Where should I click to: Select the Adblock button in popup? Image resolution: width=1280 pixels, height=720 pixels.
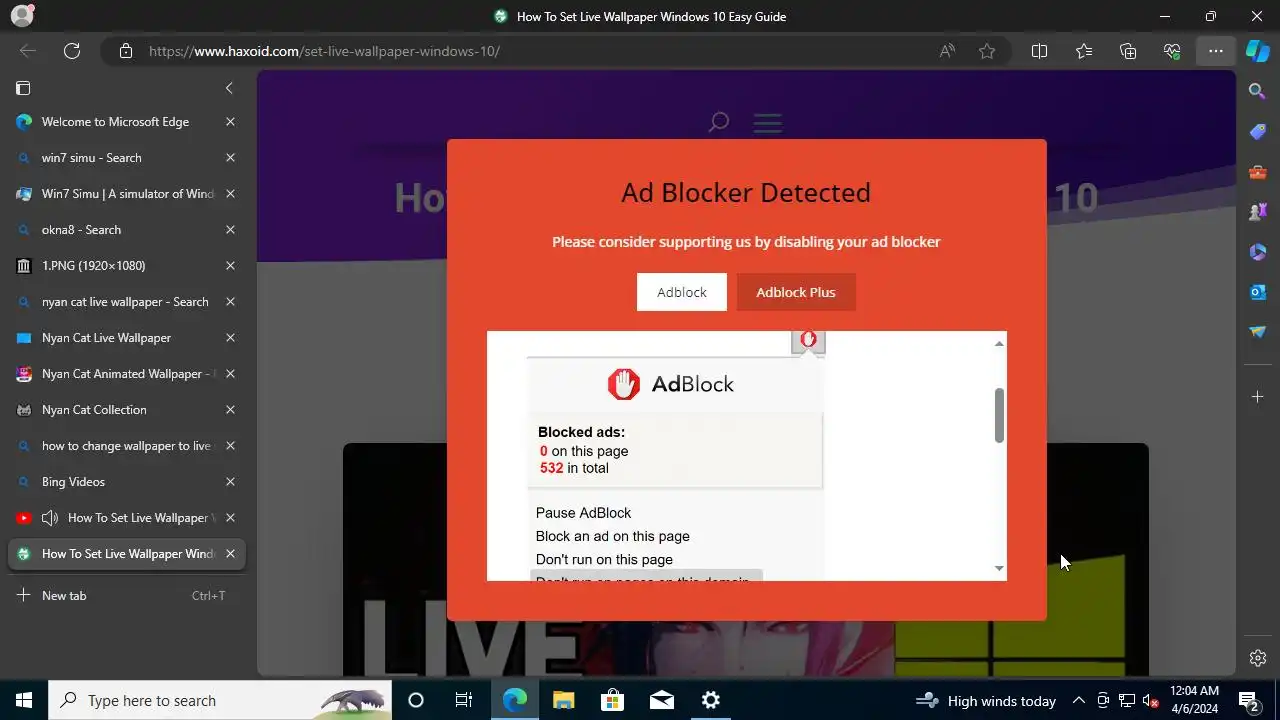click(x=682, y=292)
